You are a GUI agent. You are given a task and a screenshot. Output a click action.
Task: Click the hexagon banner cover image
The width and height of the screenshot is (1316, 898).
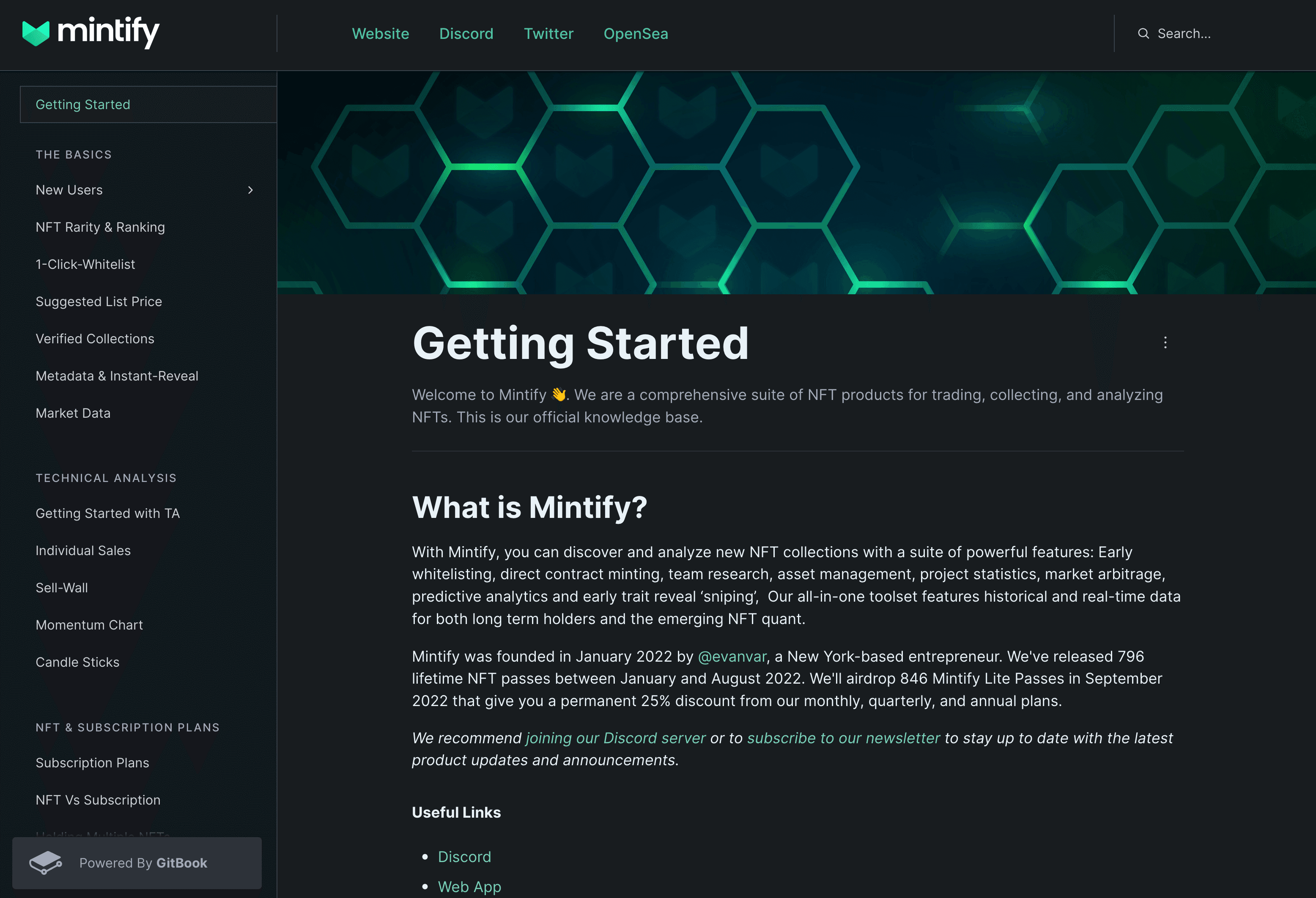796,182
